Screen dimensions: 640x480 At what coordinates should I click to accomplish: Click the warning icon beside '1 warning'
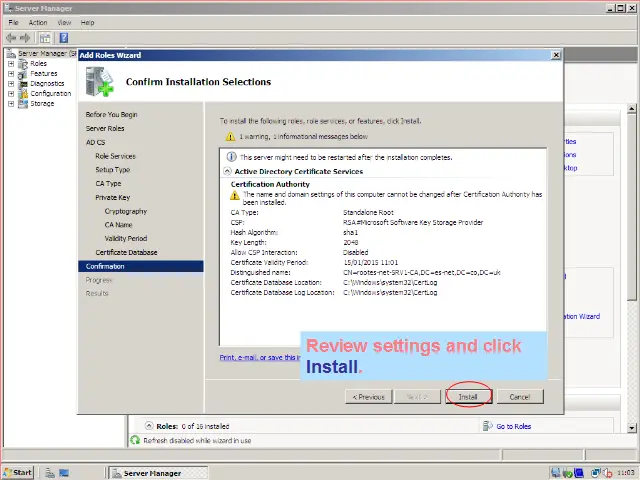point(231,136)
